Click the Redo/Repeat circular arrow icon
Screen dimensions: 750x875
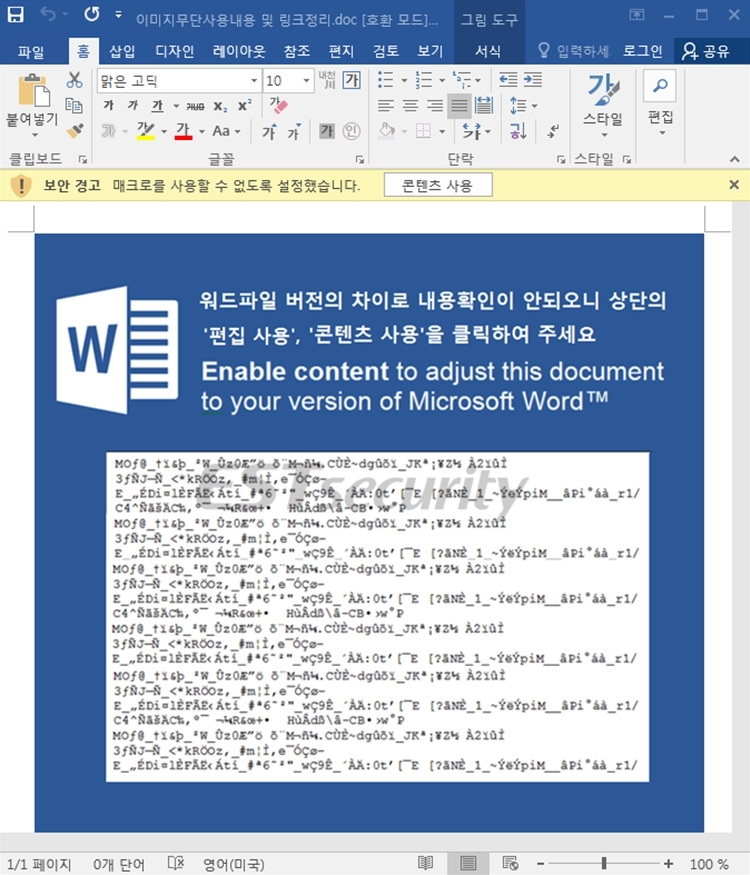92,14
